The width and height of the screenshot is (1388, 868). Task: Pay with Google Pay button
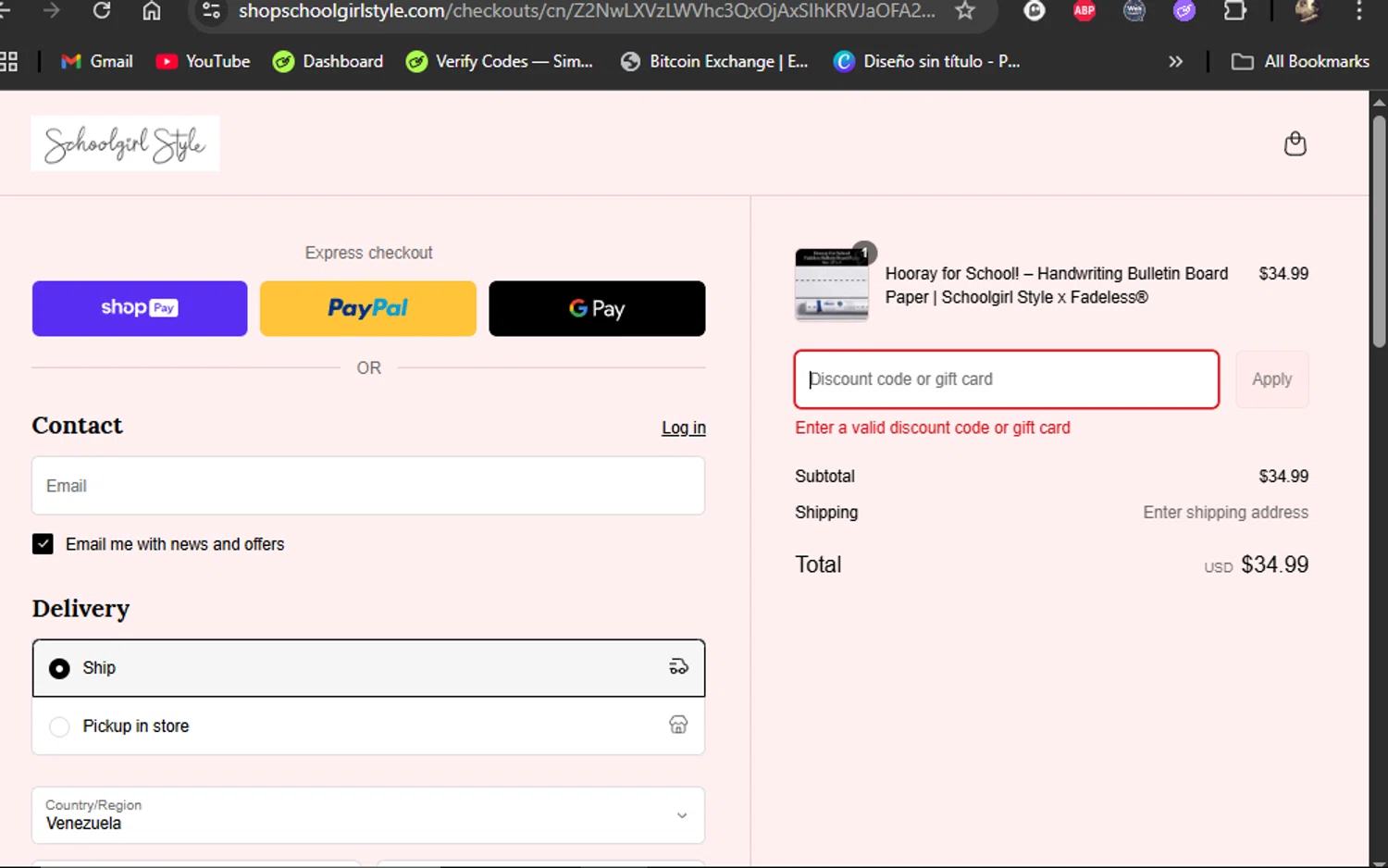pyautogui.click(x=597, y=308)
